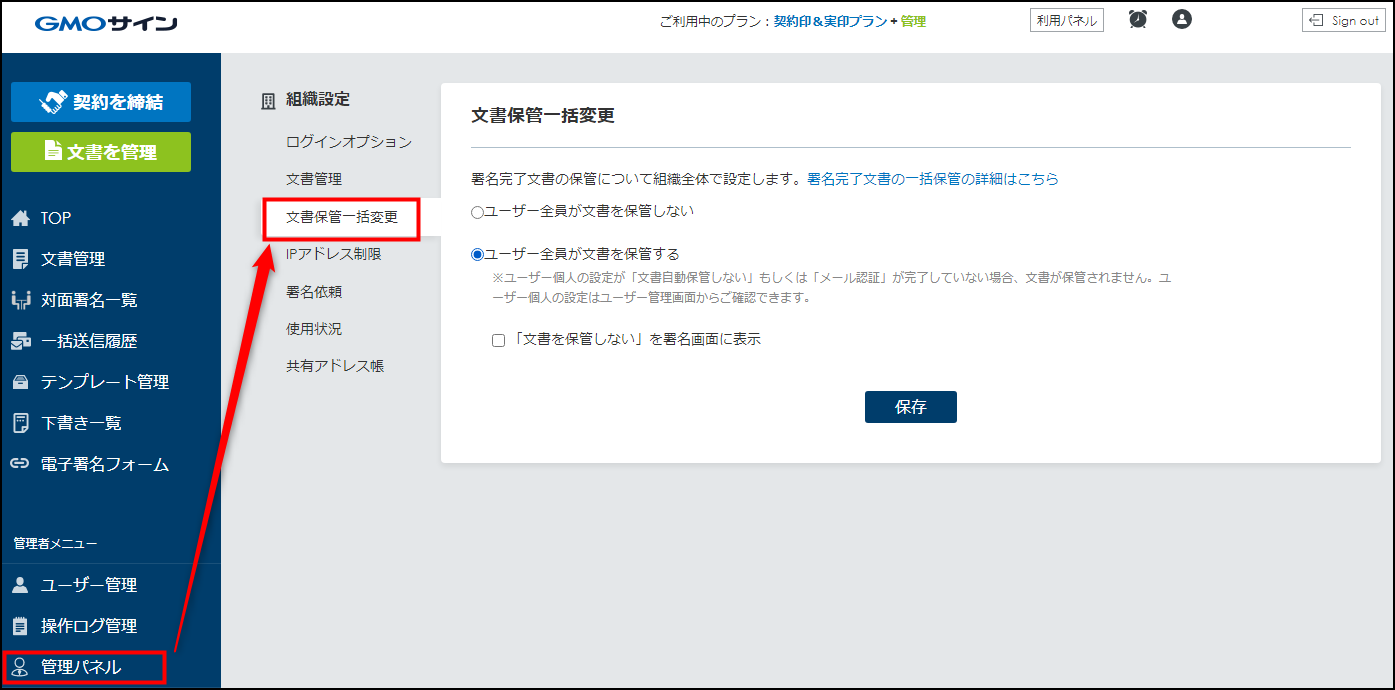Viewport: 1395px width, 690px height.
Task: Open 共有アドレス帳 in organization settings
Action: [335, 366]
